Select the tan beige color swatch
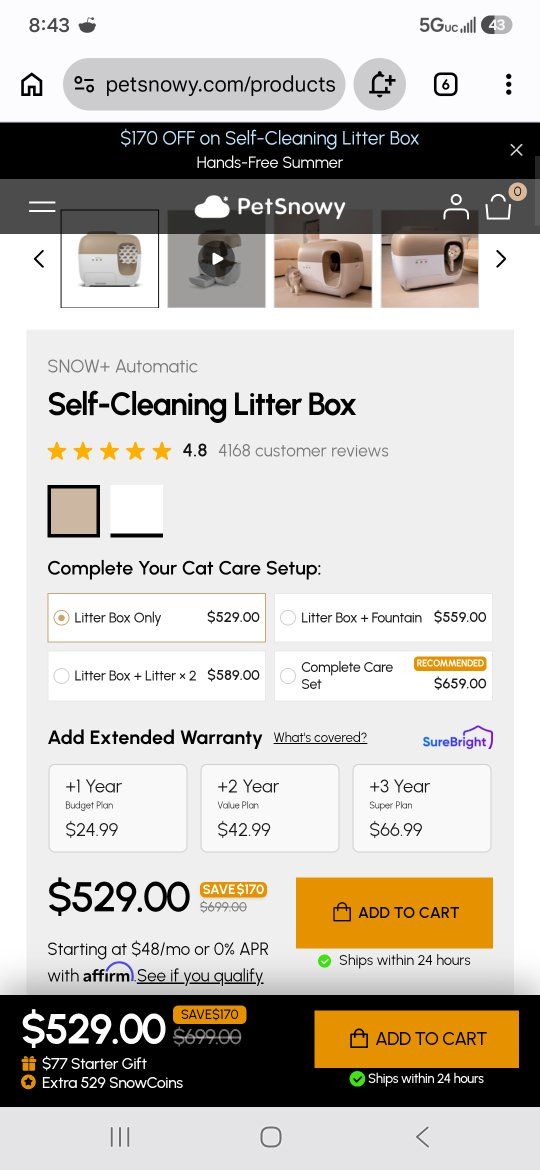The width and height of the screenshot is (540, 1170). (74, 511)
